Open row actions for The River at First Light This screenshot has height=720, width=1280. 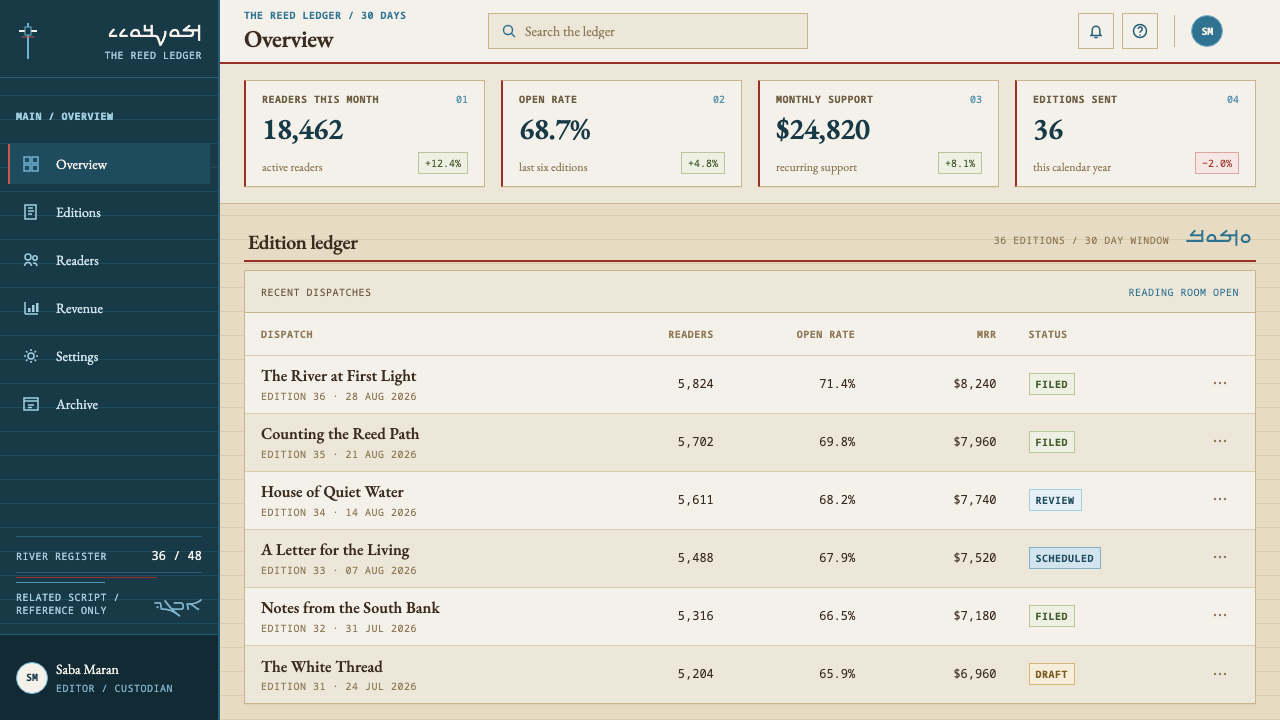tap(1220, 383)
